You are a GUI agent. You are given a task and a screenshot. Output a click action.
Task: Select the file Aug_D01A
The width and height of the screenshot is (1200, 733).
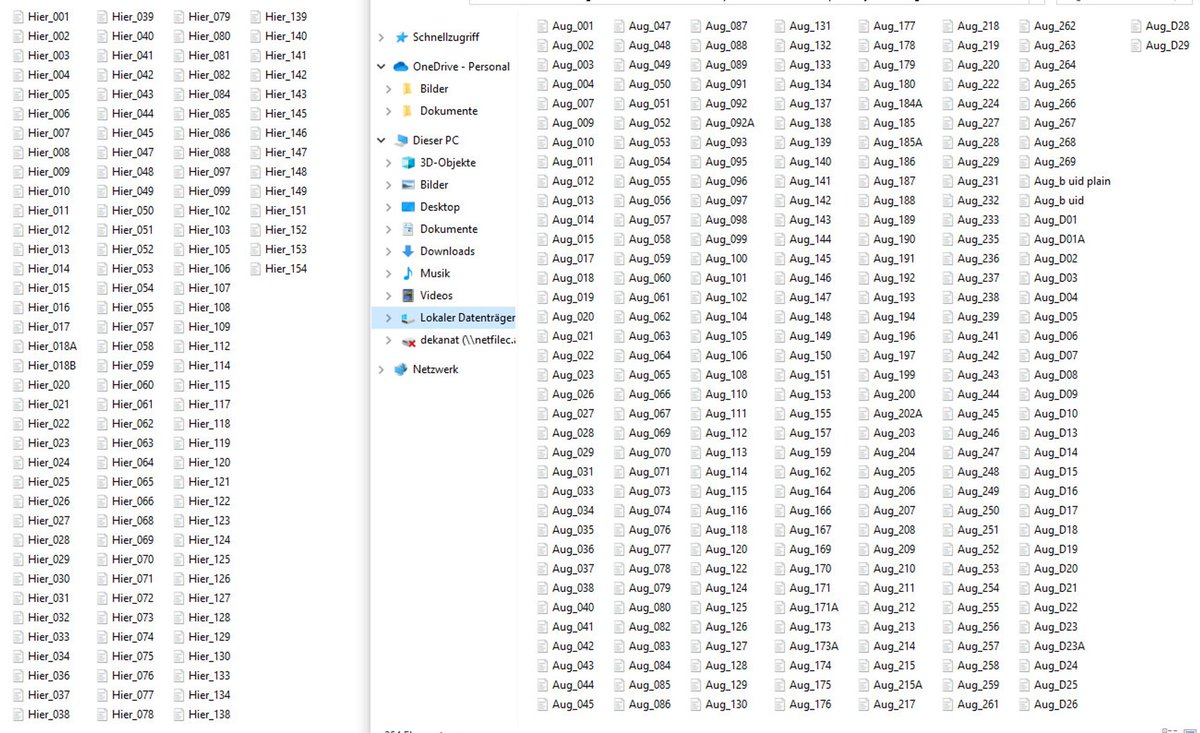1059,239
